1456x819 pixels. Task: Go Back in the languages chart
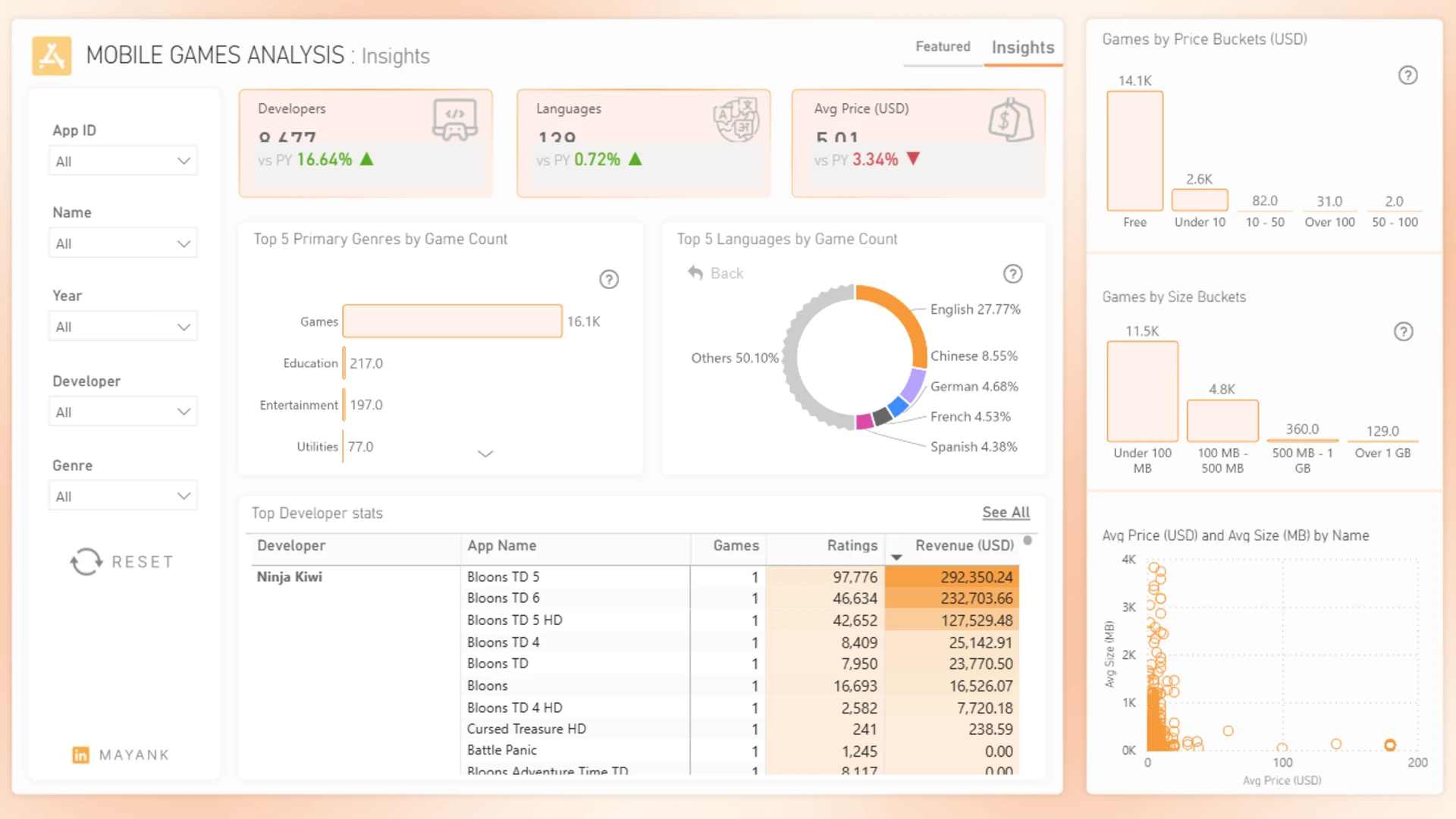point(716,273)
